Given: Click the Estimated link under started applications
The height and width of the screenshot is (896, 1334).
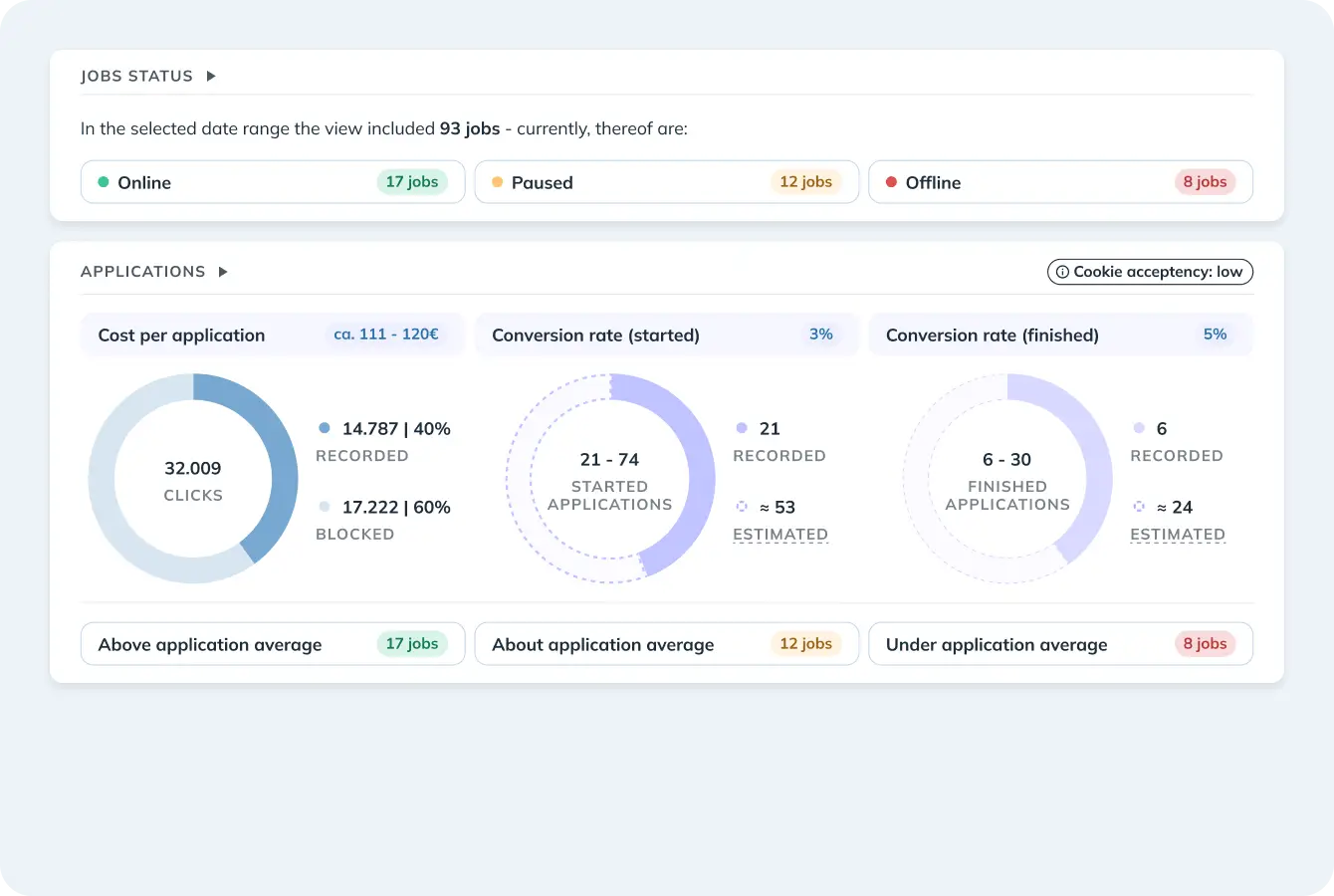Looking at the screenshot, I should click(x=780, y=535).
